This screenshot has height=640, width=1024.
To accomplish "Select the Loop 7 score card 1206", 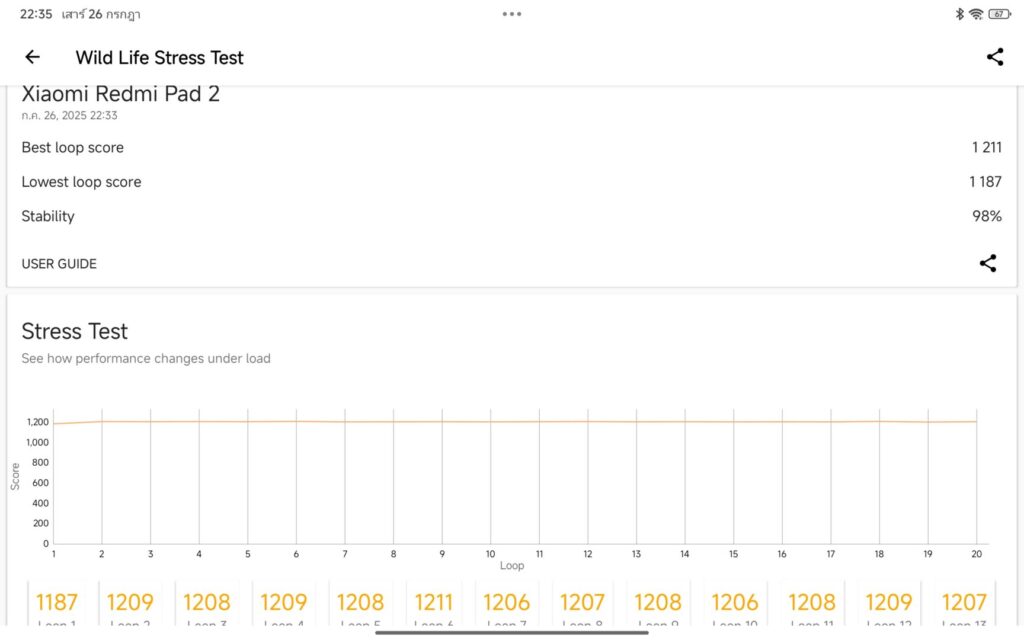I will click(x=507, y=604).
